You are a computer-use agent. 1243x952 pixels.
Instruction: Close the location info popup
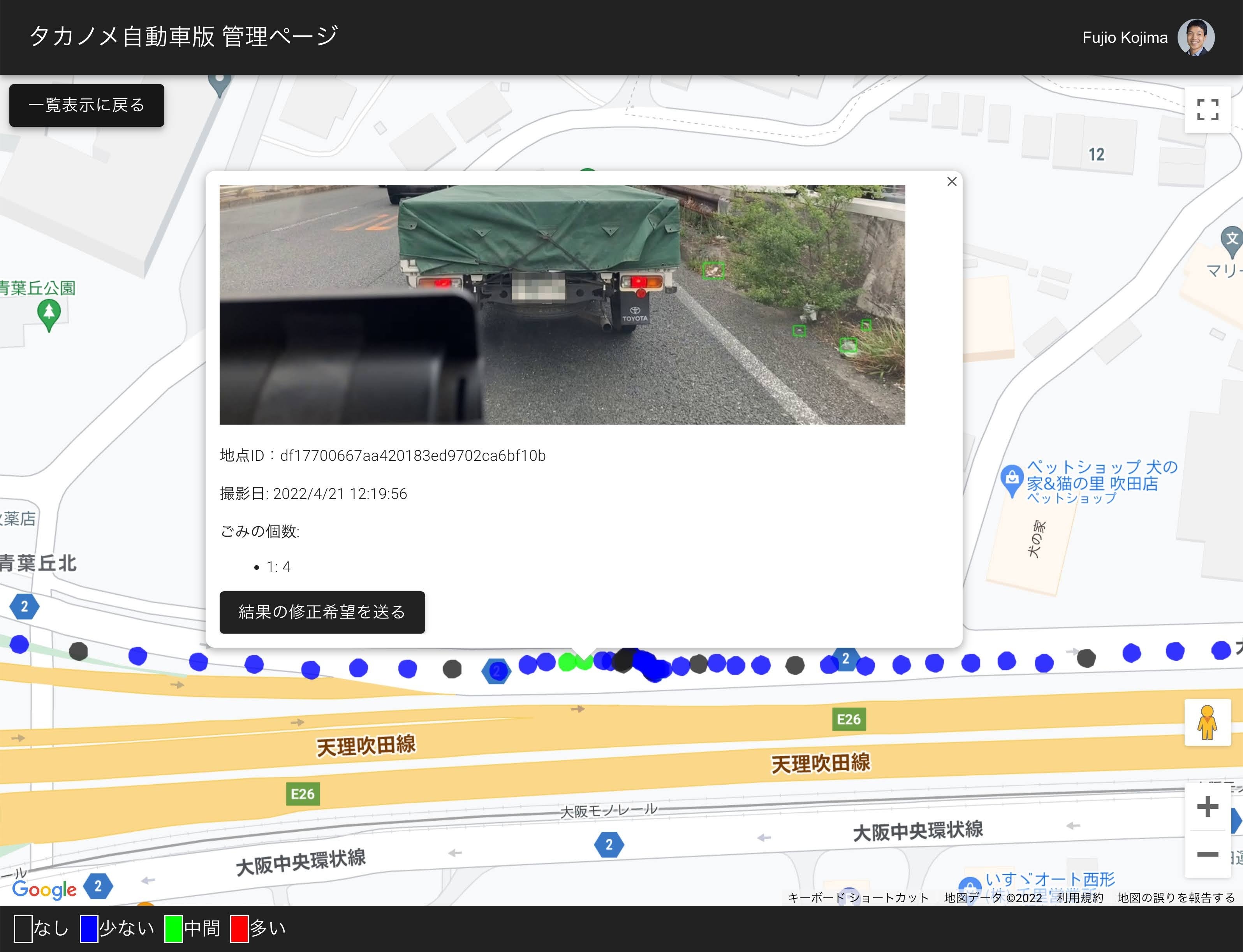point(952,181)
